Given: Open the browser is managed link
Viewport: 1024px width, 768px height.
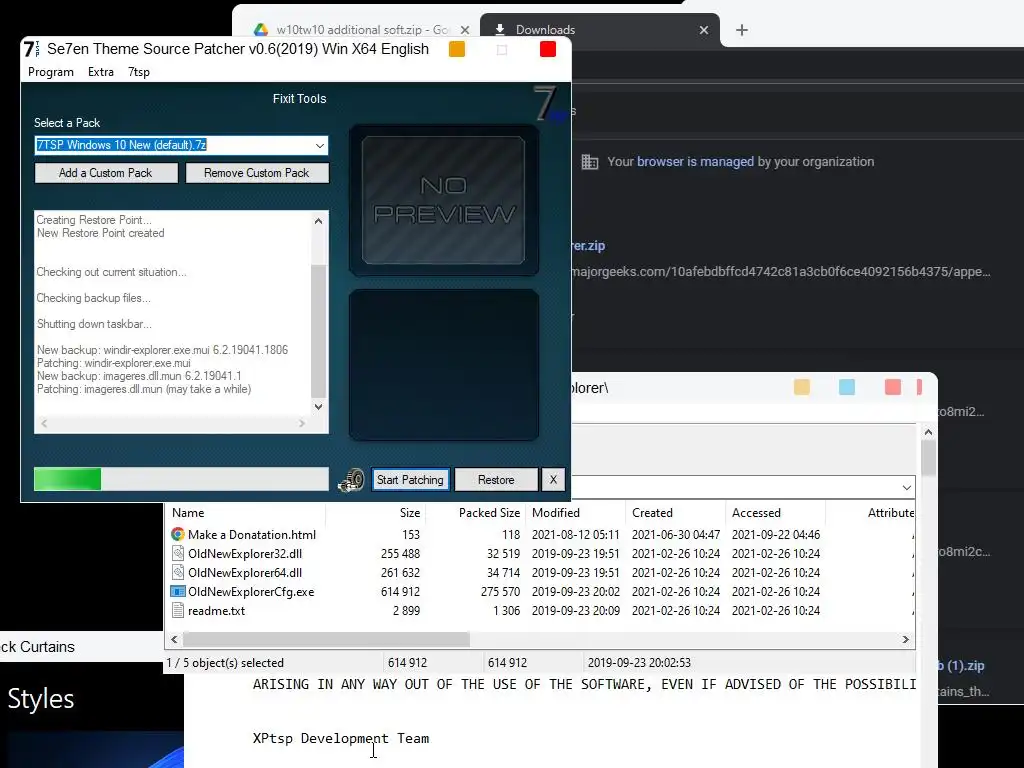Looking at the screenshot, I should click(x=695, y=162).
